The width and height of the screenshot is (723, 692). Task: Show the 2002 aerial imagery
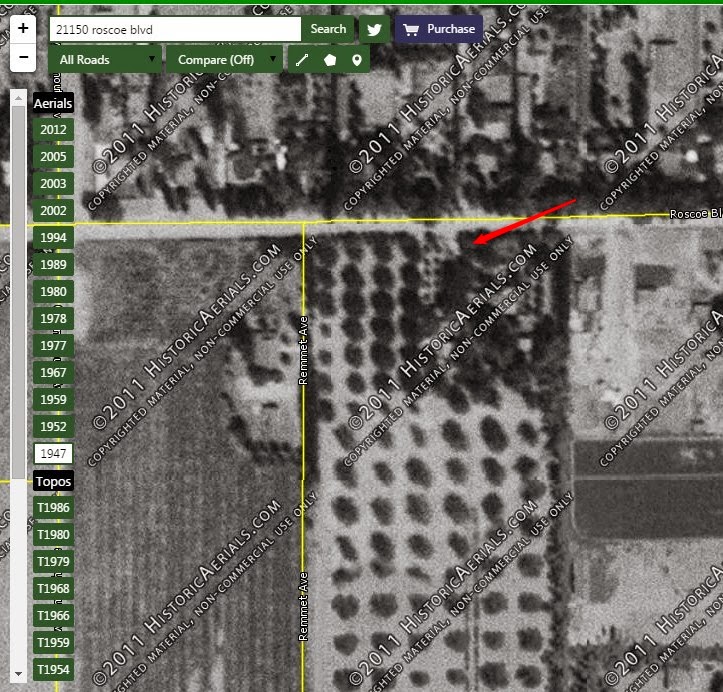coord(53,211)
